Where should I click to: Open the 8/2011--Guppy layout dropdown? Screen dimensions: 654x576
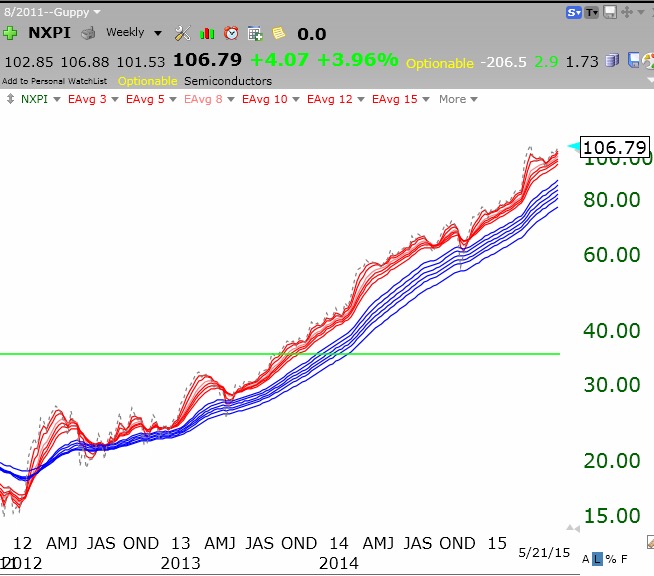97,12
